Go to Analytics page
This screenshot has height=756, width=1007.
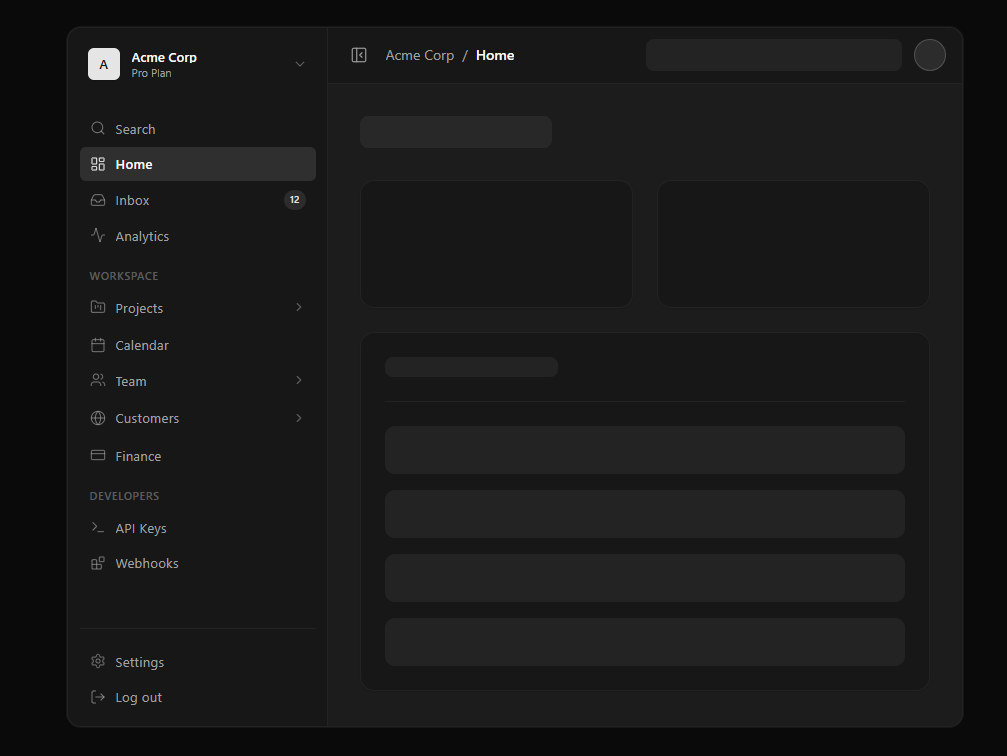click(x=198, y=236)
